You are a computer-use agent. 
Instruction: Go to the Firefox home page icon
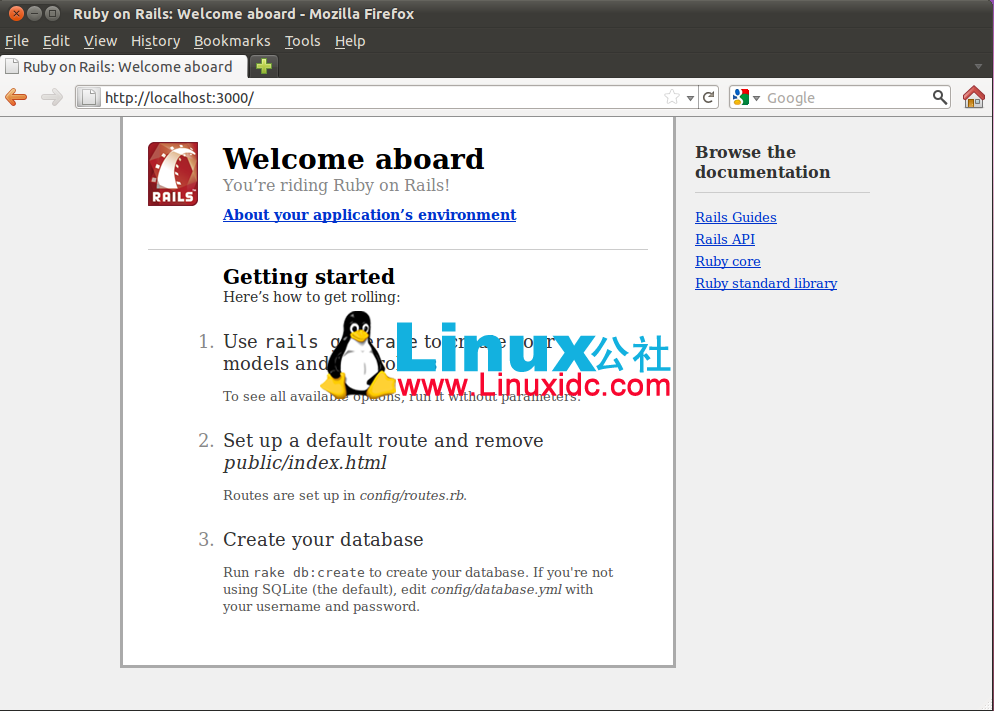[973, 97]
